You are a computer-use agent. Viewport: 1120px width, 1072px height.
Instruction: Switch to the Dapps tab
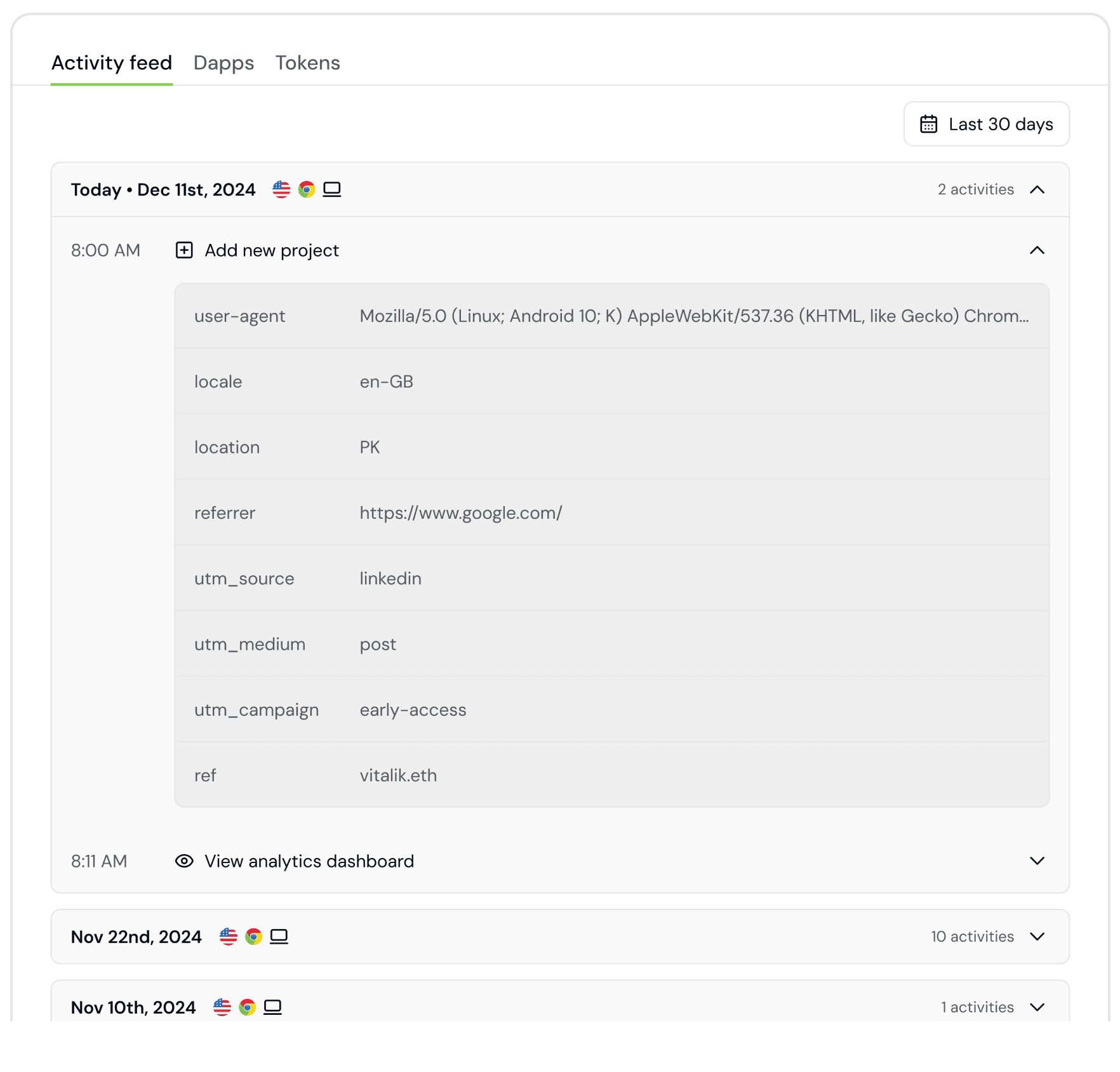pyautogui.click(x=223, y=63)
